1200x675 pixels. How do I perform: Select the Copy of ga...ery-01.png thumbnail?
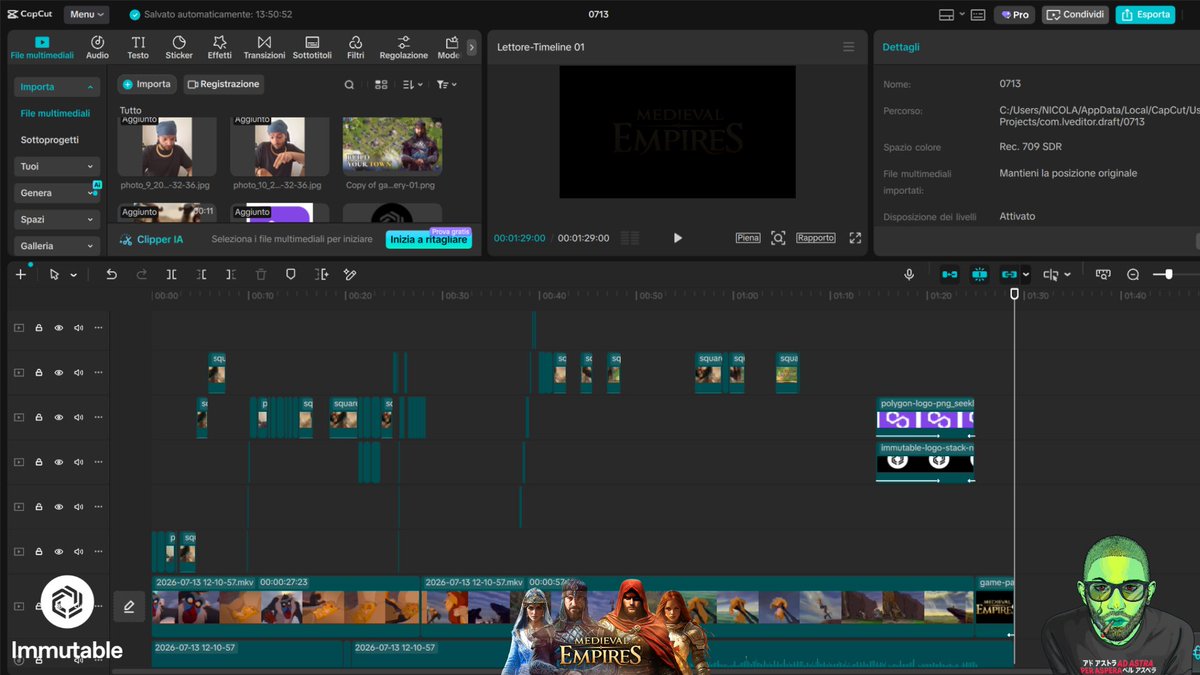[392, 146]
